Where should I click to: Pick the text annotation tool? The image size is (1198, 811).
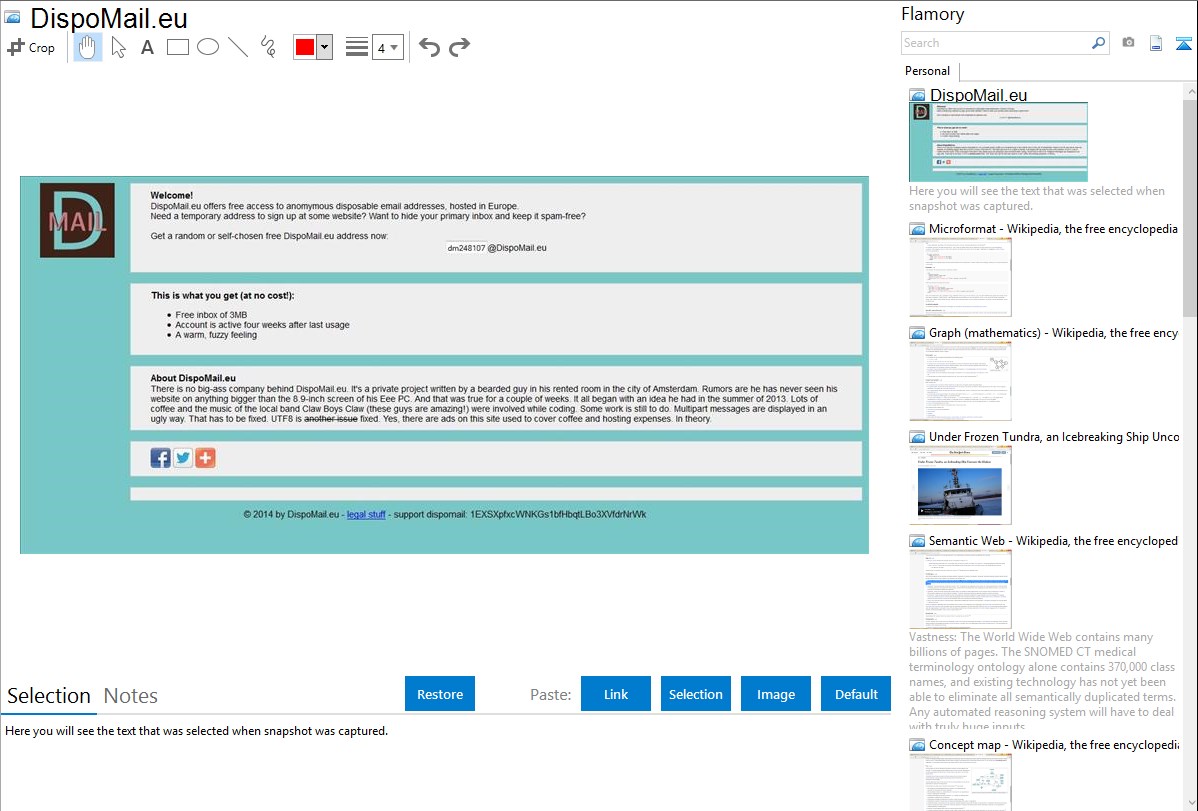tap(147, 47)
